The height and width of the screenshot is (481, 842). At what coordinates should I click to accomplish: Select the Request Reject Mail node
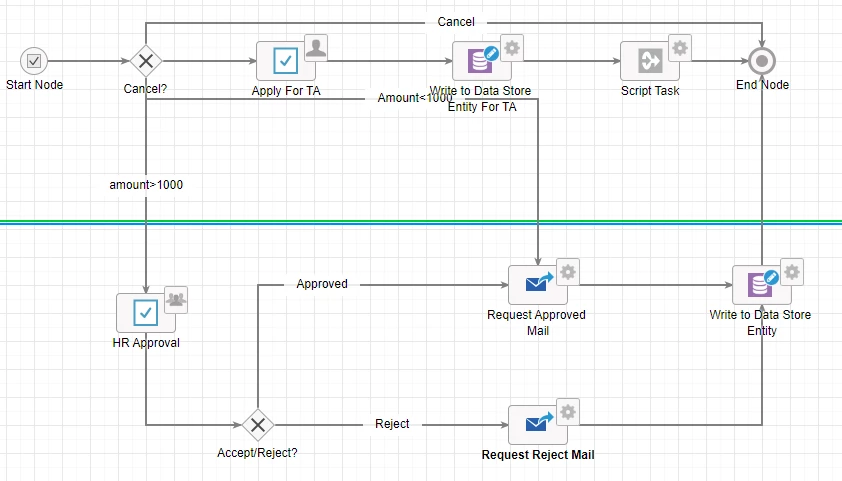pos(538,425)
